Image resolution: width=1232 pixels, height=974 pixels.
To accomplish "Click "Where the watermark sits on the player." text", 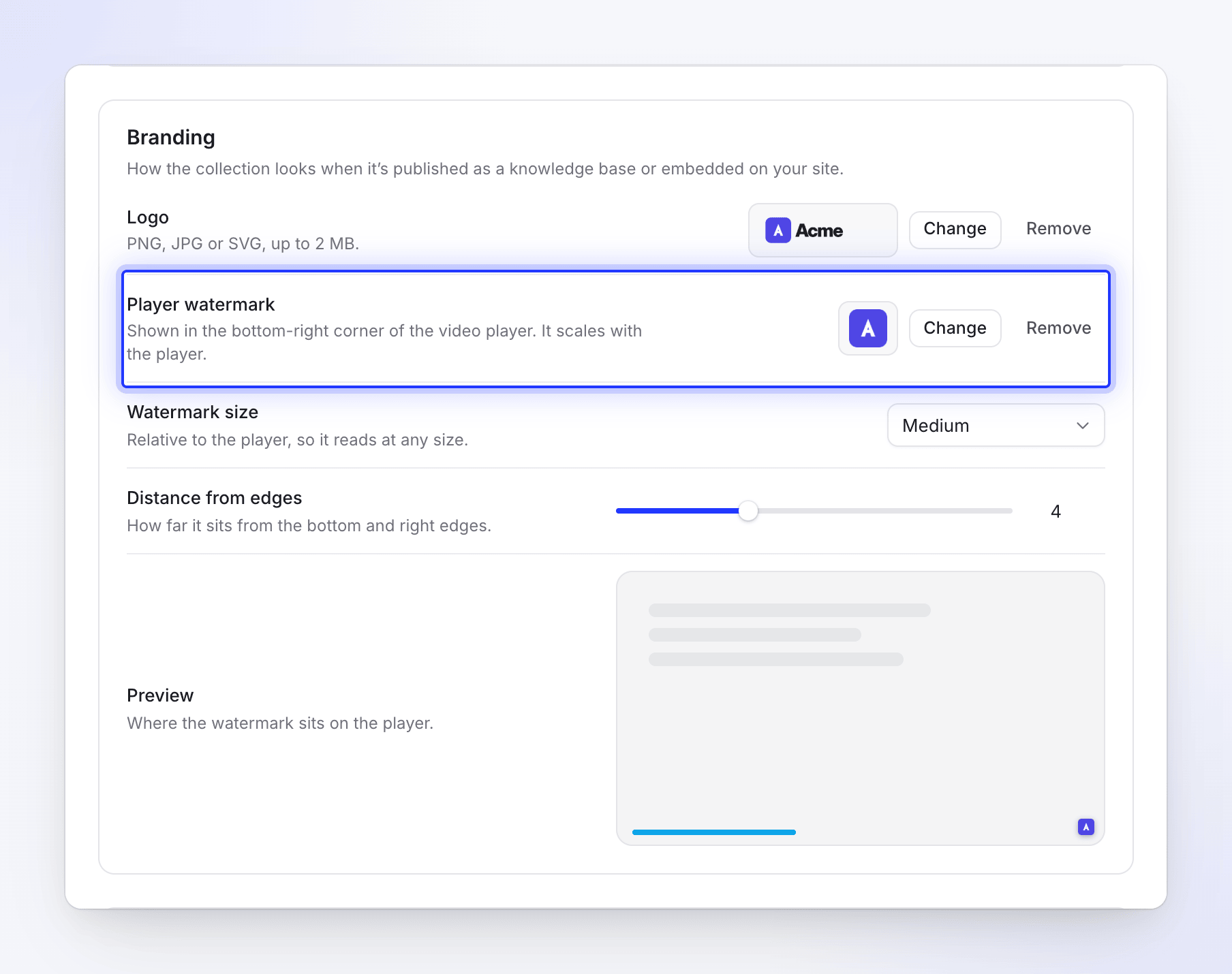I will point(280,723).
